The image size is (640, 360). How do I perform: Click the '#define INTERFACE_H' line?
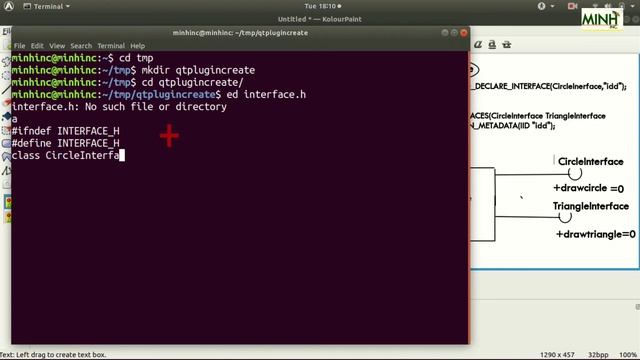coord(66,143)
